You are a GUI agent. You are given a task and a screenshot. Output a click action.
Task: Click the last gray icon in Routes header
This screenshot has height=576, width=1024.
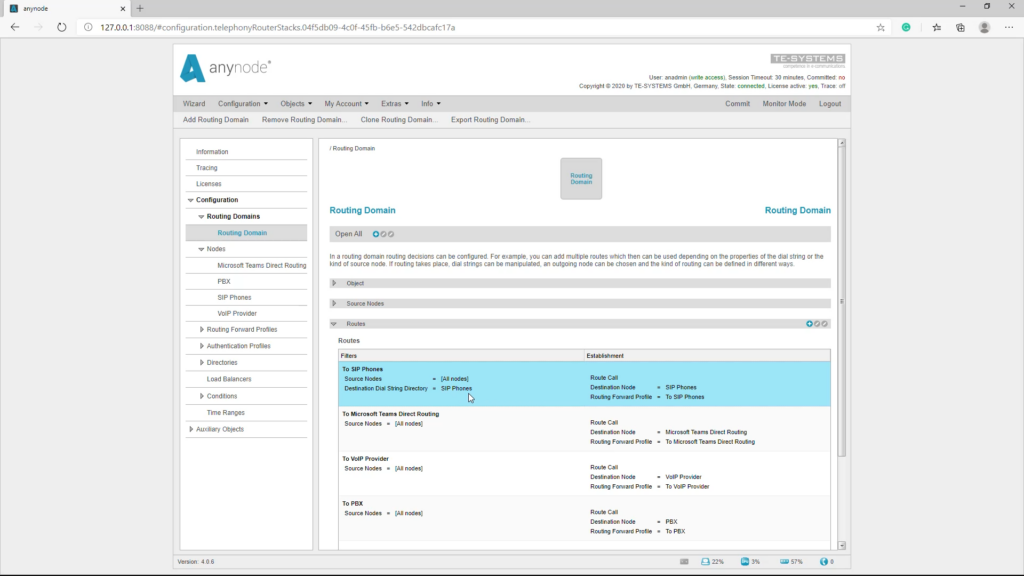pos(824,324)
